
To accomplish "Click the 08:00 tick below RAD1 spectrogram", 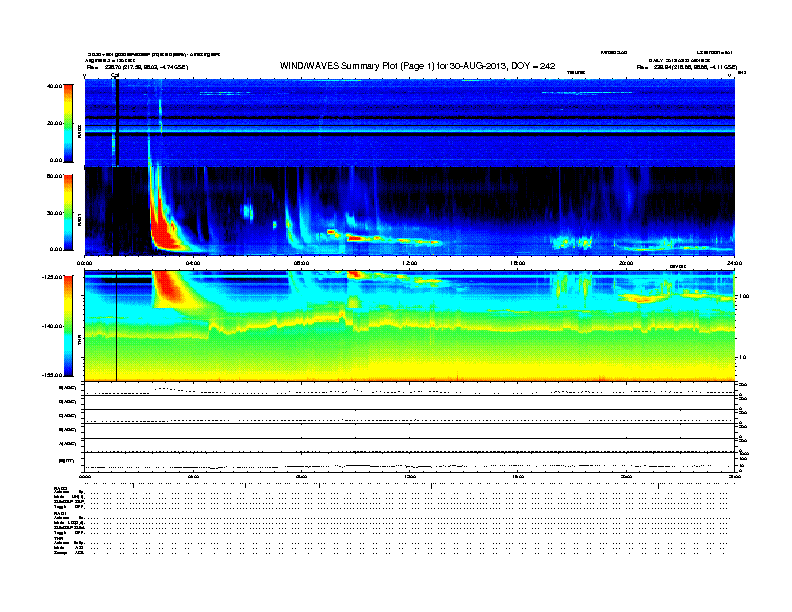I will (301, 263).
